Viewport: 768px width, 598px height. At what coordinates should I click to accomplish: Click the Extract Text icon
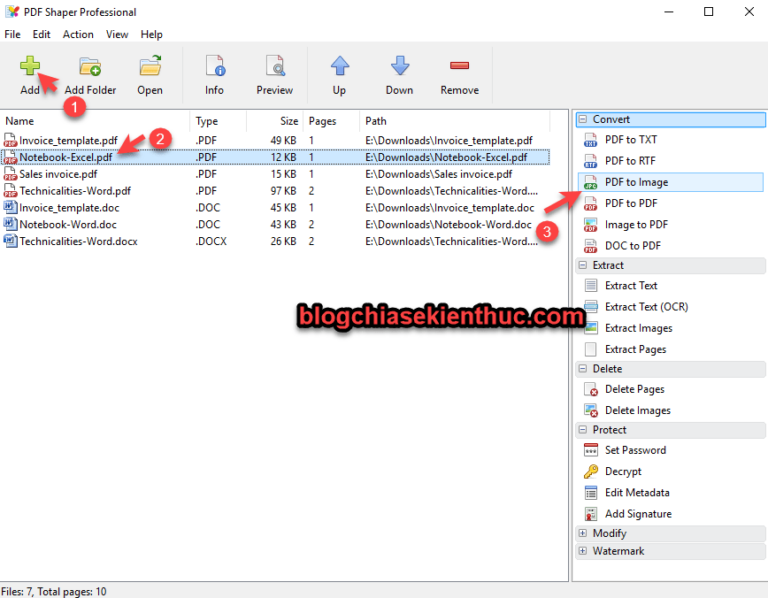pyautogui.click(x=591, y=286)
